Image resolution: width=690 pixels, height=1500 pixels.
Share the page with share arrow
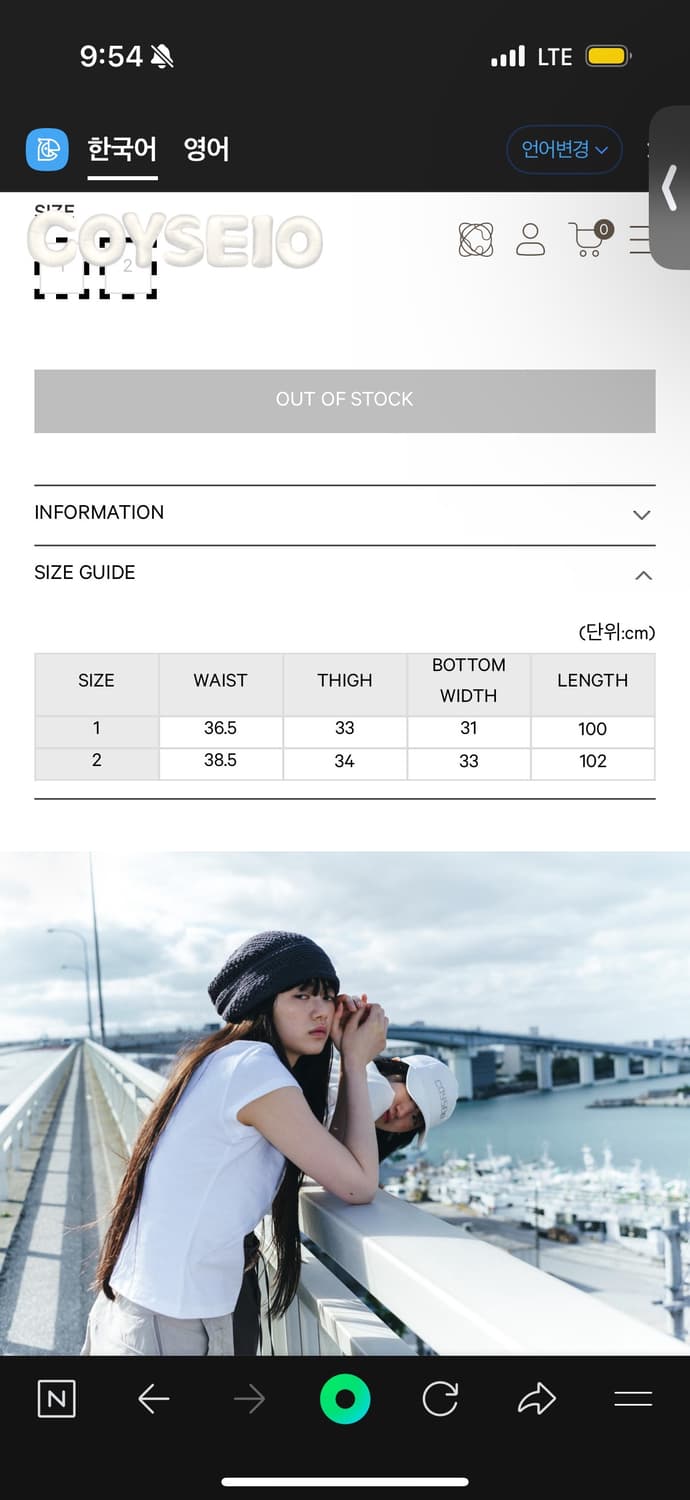click(536, 1398)
